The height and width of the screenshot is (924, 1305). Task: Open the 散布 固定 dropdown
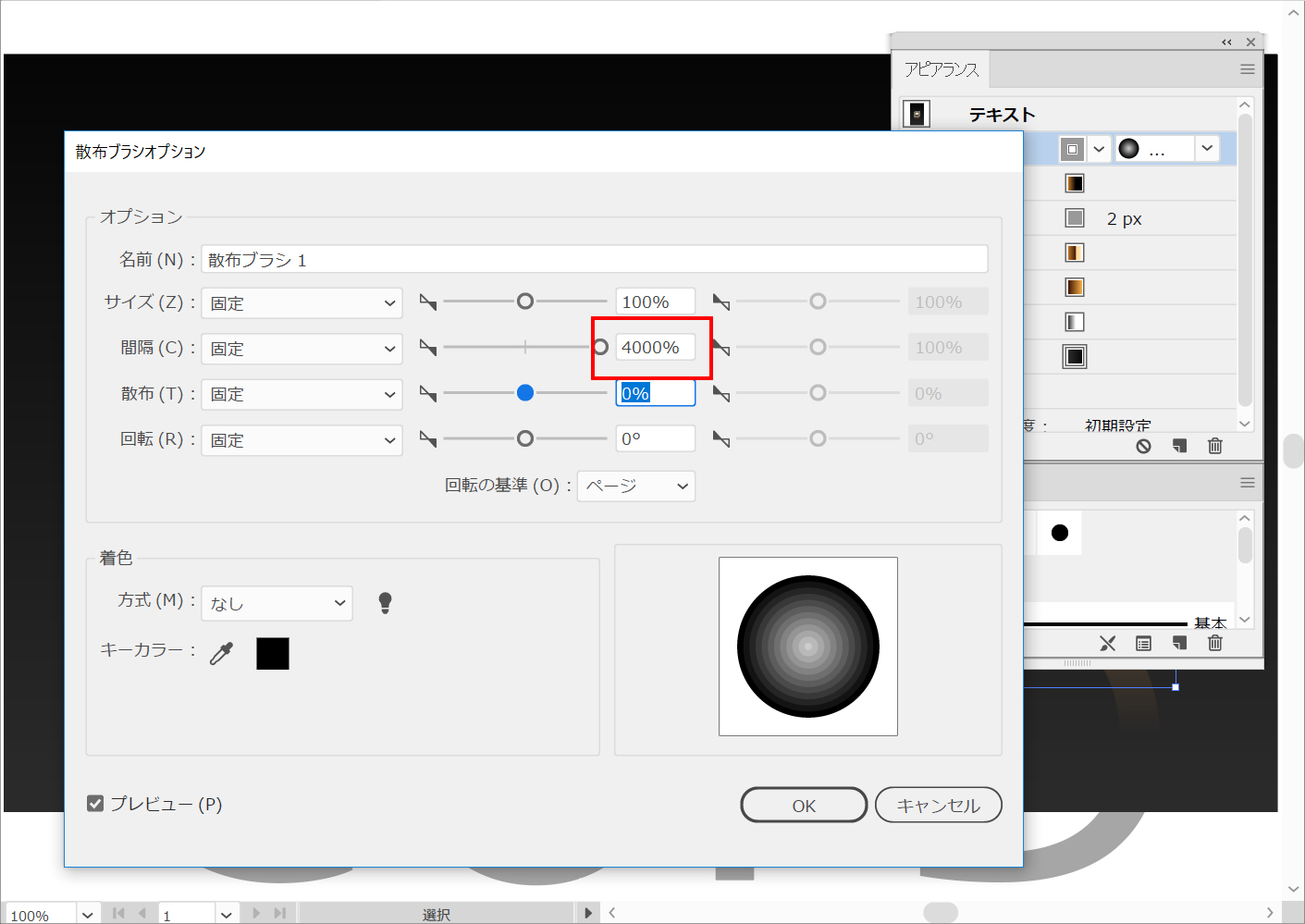coord(302,394)
